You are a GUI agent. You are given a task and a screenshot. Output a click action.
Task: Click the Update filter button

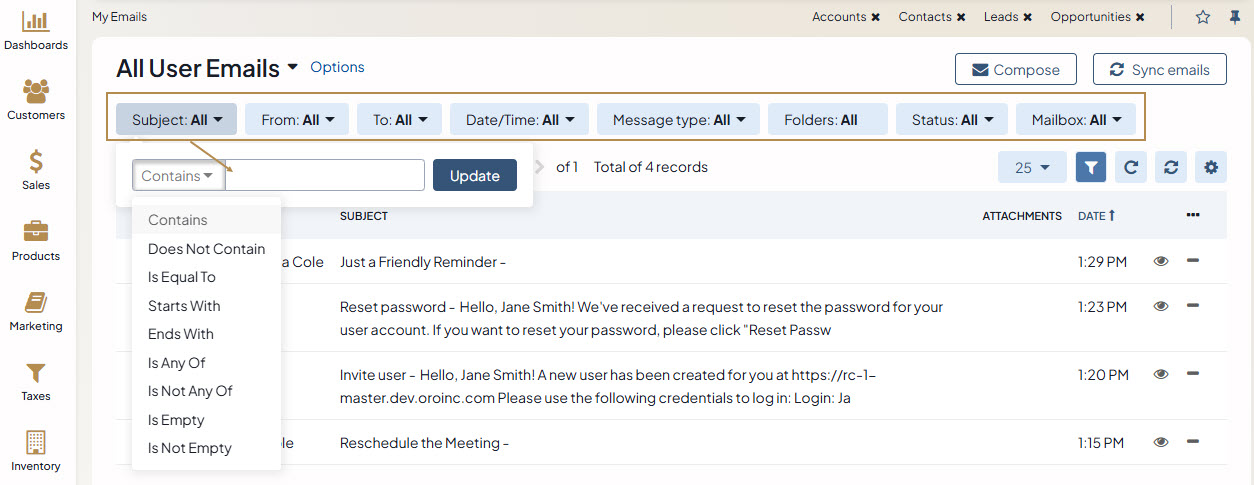point(474,176)
